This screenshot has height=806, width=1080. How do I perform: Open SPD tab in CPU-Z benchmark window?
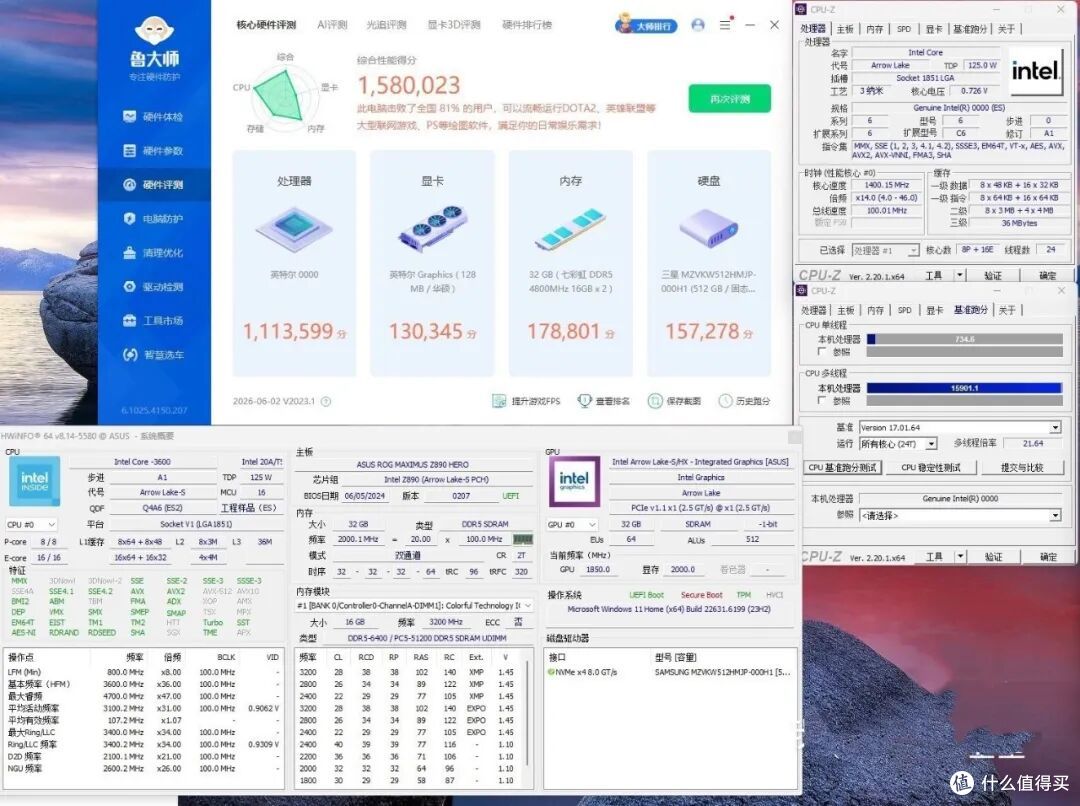[904, 310]
